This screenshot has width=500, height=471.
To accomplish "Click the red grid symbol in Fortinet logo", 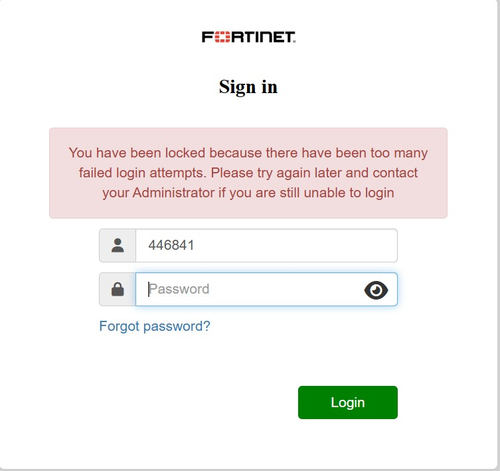I will (222, 37).
